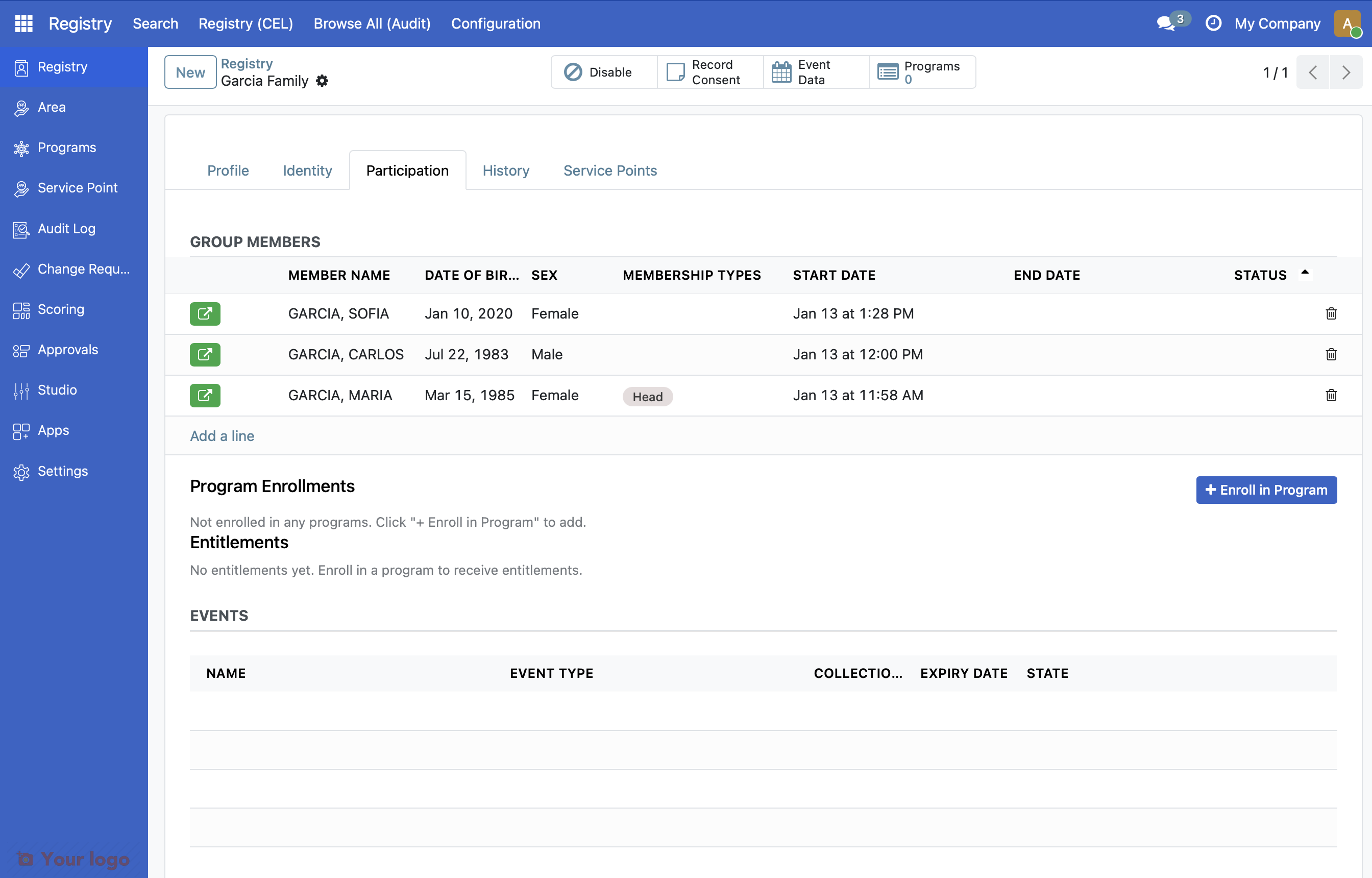Open the Configuration menu
The height and width of the screenshot is (878, 1372).
click(x=495, y=23)
